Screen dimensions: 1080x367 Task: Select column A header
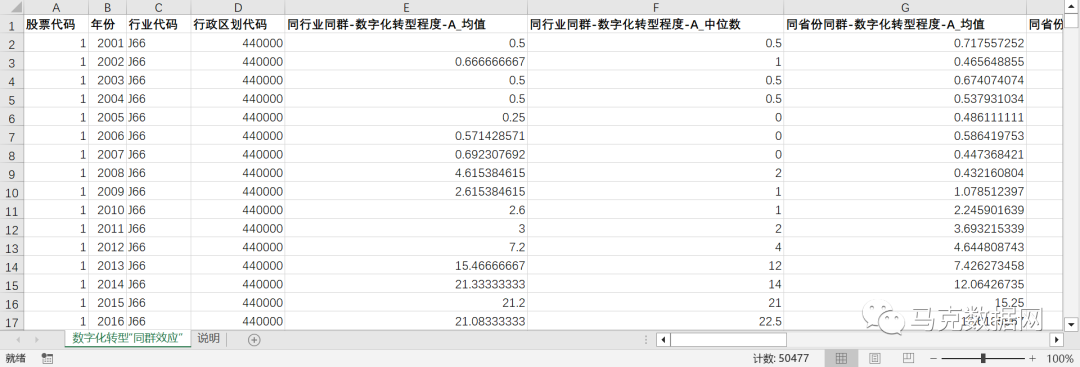coord(56,7)
